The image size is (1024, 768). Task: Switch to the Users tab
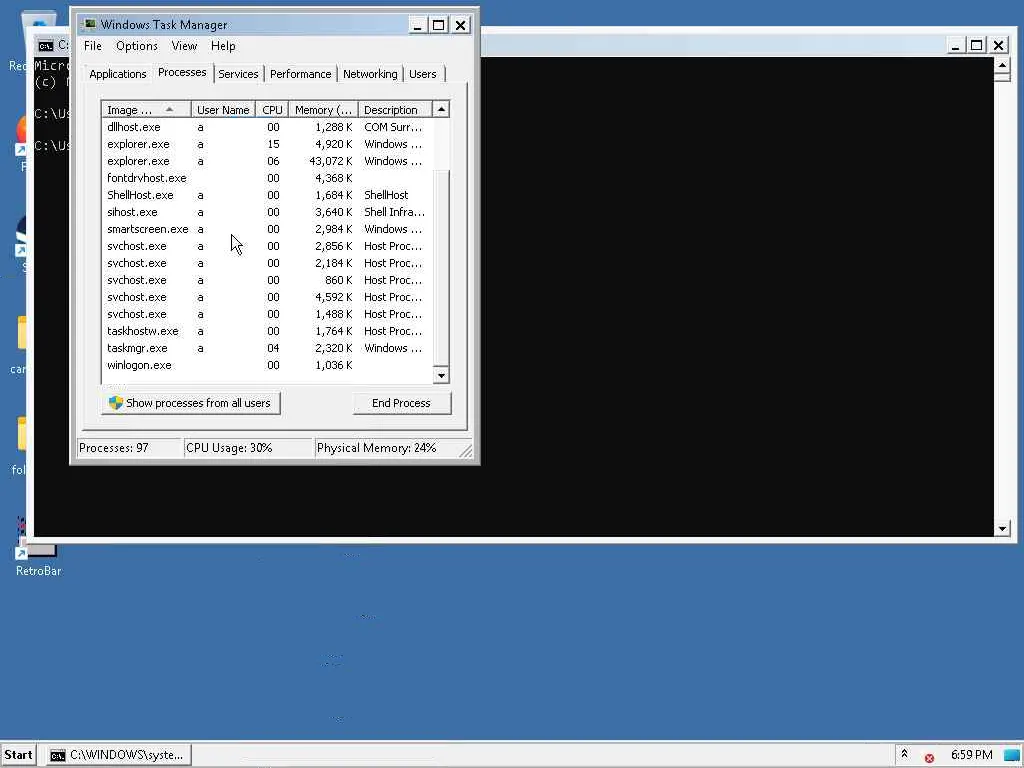pos(423,74)
